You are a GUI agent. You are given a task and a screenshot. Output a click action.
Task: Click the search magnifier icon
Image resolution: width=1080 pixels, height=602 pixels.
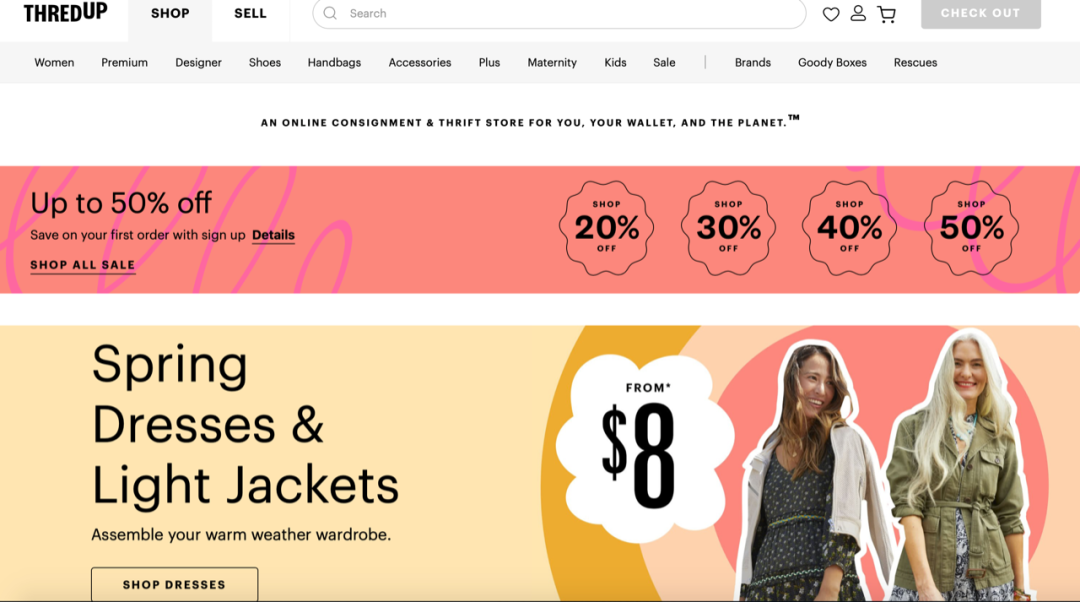(x=330, y=13)
